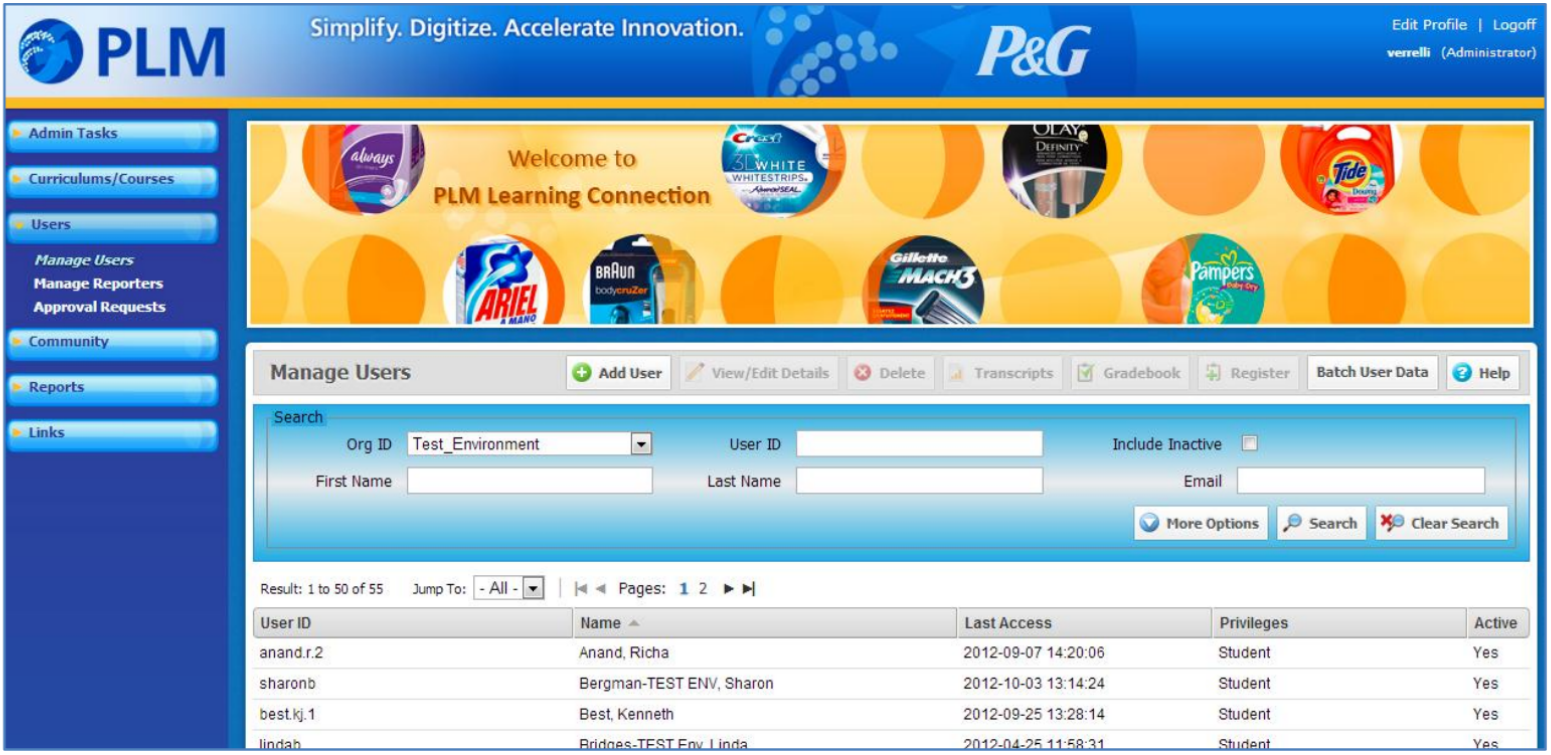
Task: Click the Batch User Data button
Action: (1372, 373)
